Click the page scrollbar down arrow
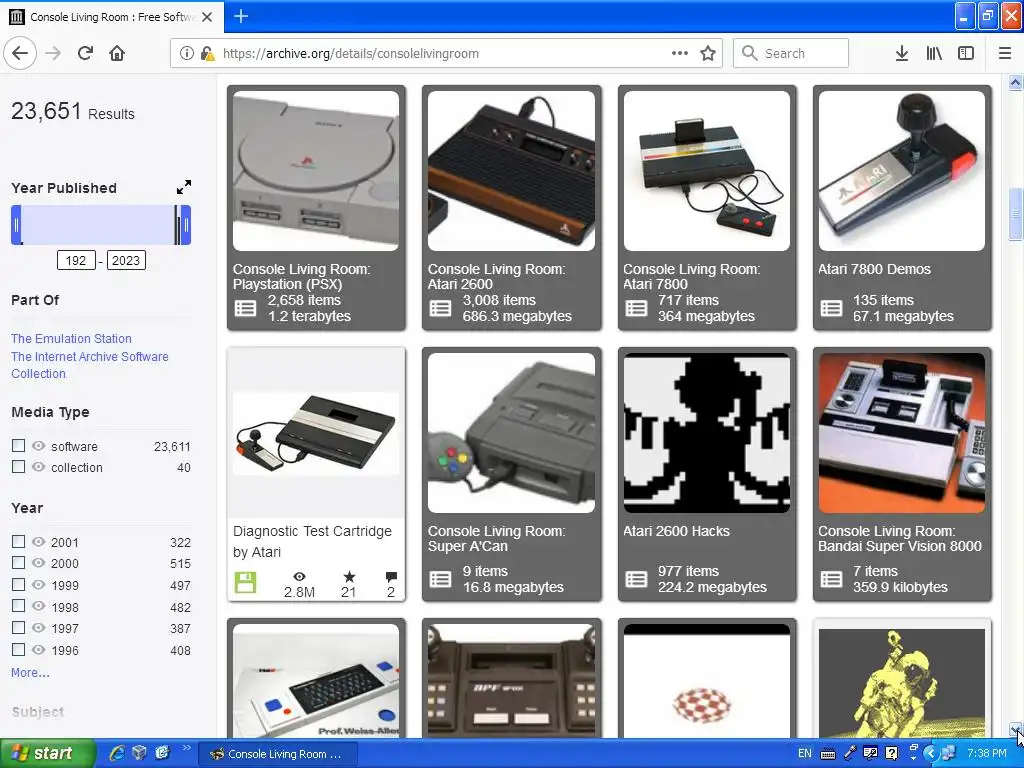The height and width of the screenshot is (768, 1024). pyautogui.click(x=1015, y=730)
